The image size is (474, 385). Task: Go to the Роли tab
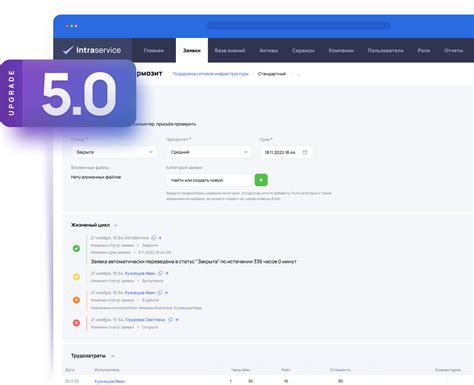[424, 51]
